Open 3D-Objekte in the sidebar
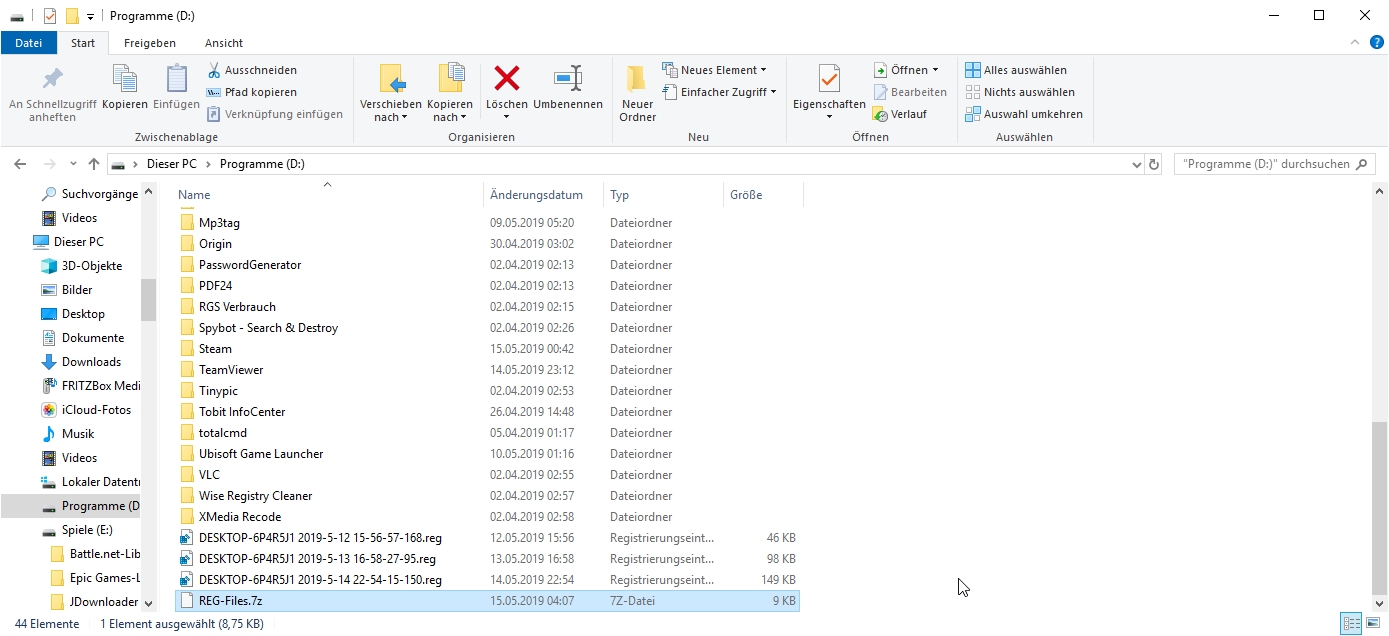1389x636 pixels. tap(81, 266)
